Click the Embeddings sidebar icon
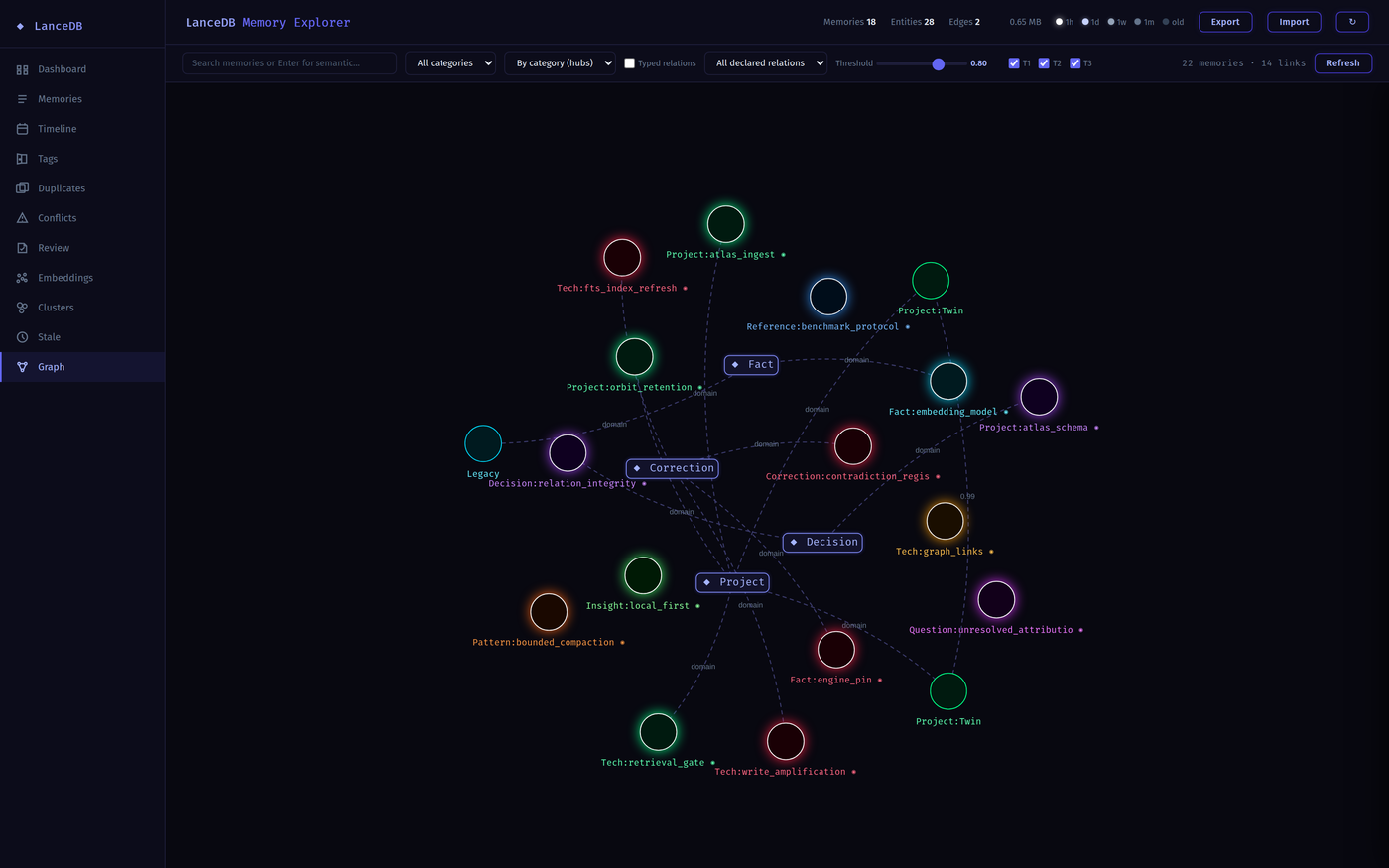1389x868 pixels. point(22,278)
